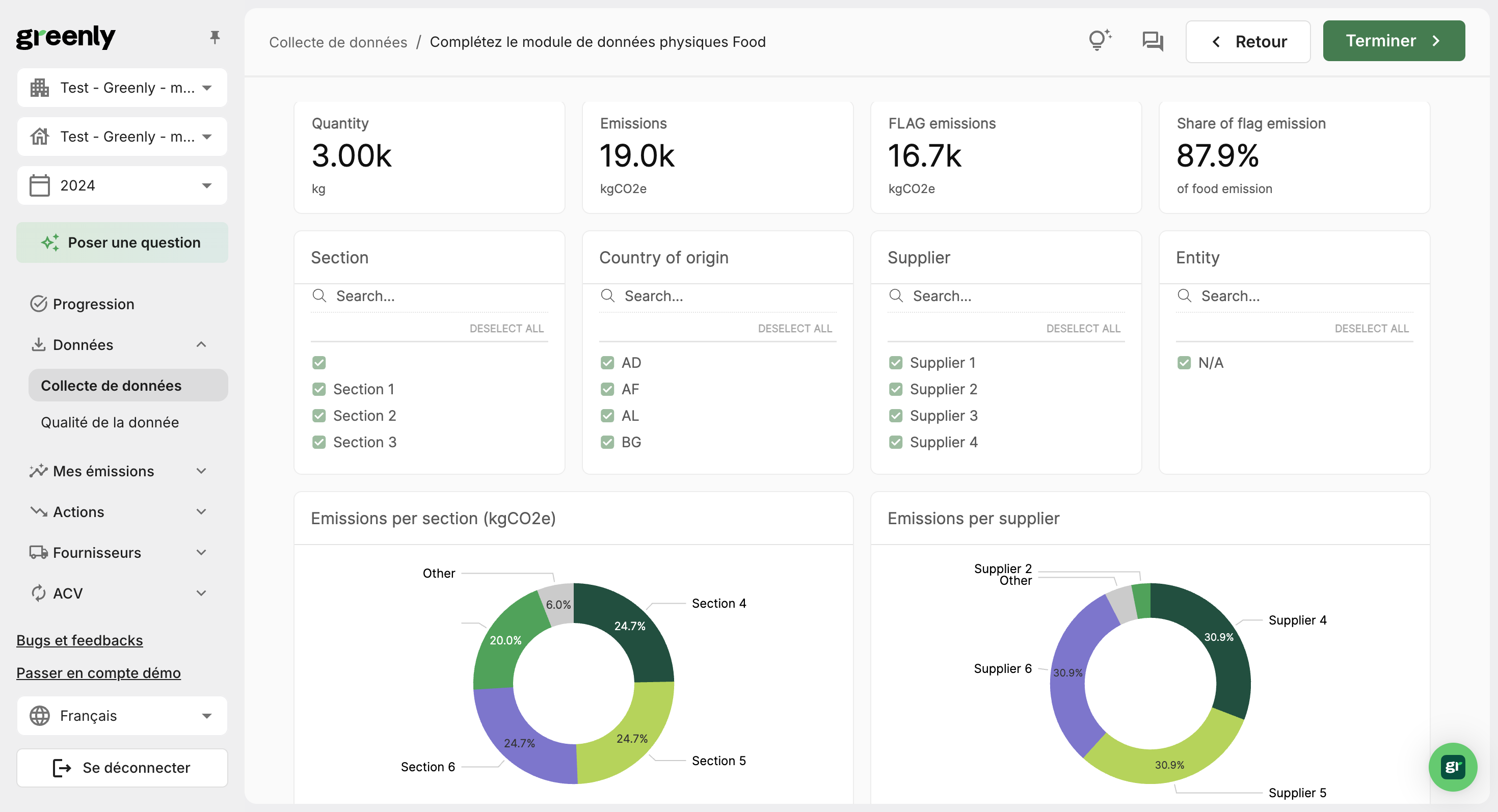This screenshot has width=1498, height=812.
Task: Click the sparkle icon in Poser une question
Action: coord(50,242)
